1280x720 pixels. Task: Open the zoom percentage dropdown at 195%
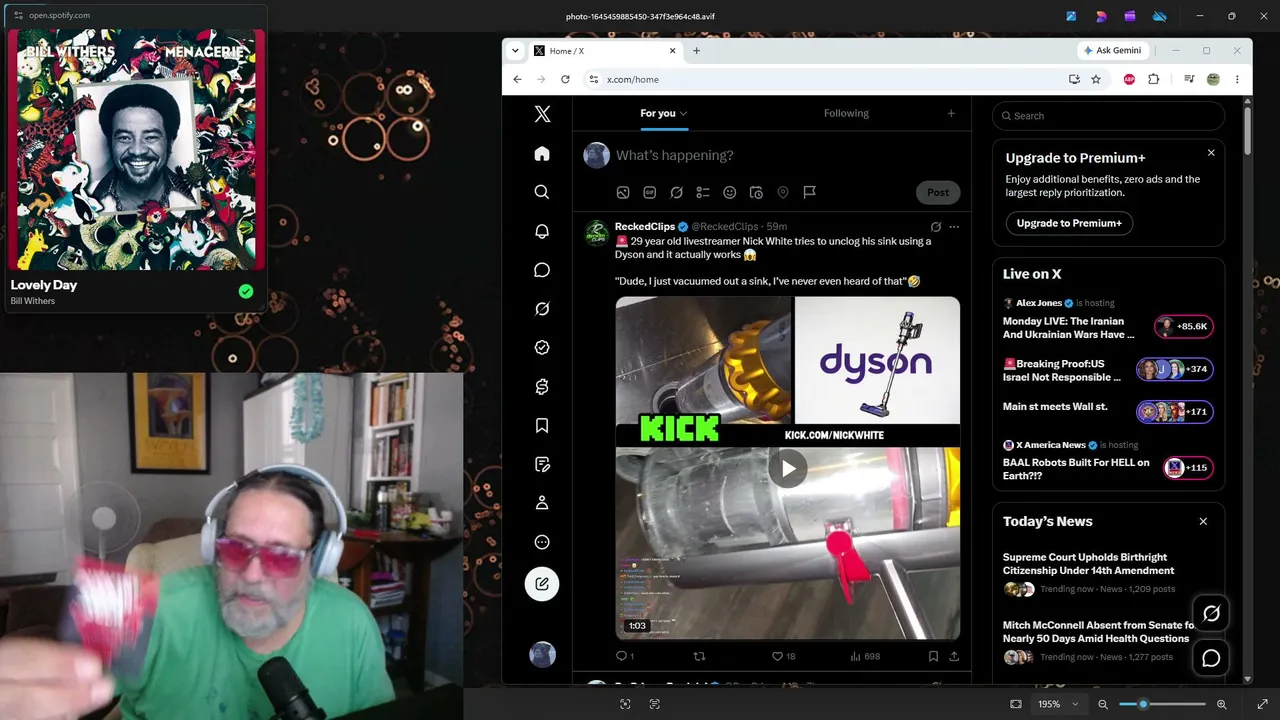(1058, 704)
